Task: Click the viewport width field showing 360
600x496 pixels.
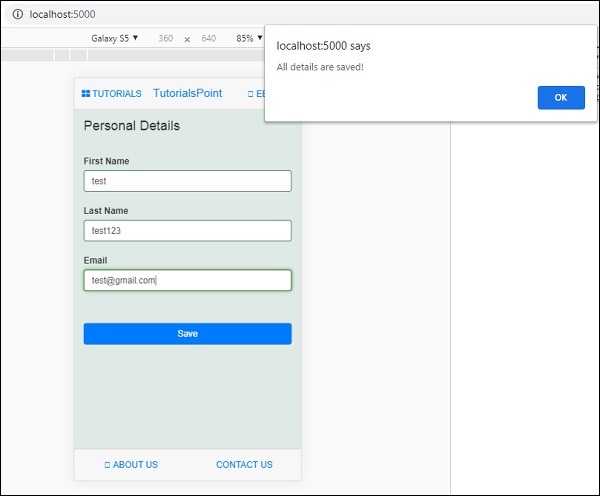Action: click(x=165, y=38)
